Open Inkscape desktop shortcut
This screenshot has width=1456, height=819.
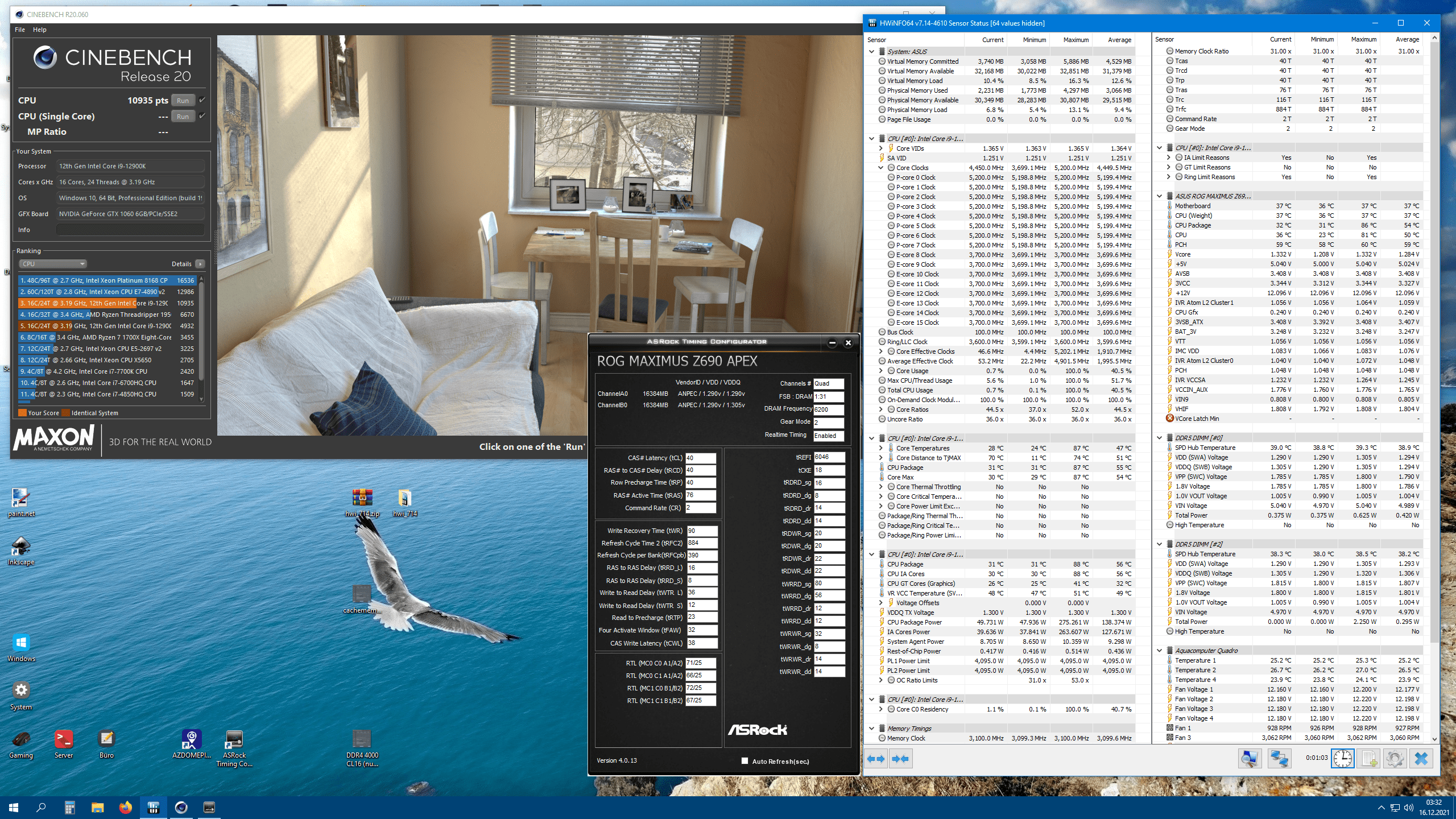click(x=21, y=551)
